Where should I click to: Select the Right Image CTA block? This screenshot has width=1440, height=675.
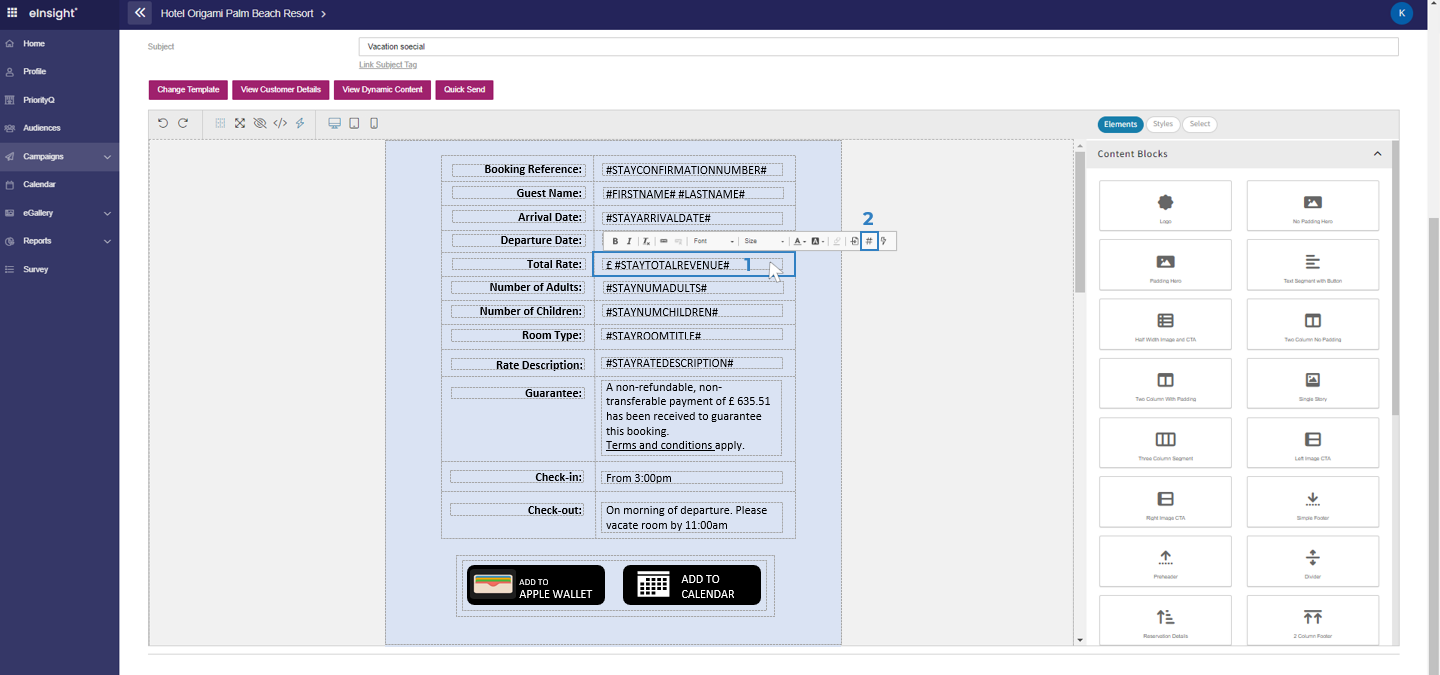pyautogui.click(x=1165, y=502)
